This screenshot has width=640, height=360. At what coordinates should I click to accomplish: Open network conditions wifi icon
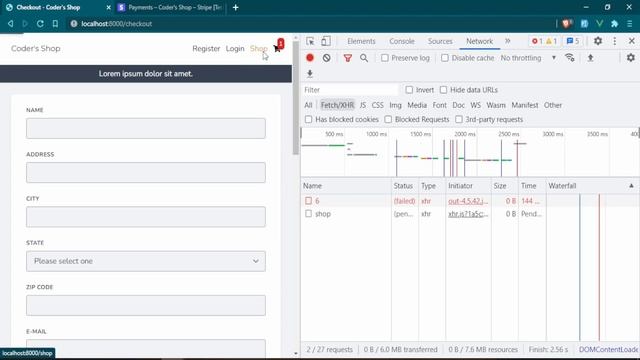click(x=570, y=58)
